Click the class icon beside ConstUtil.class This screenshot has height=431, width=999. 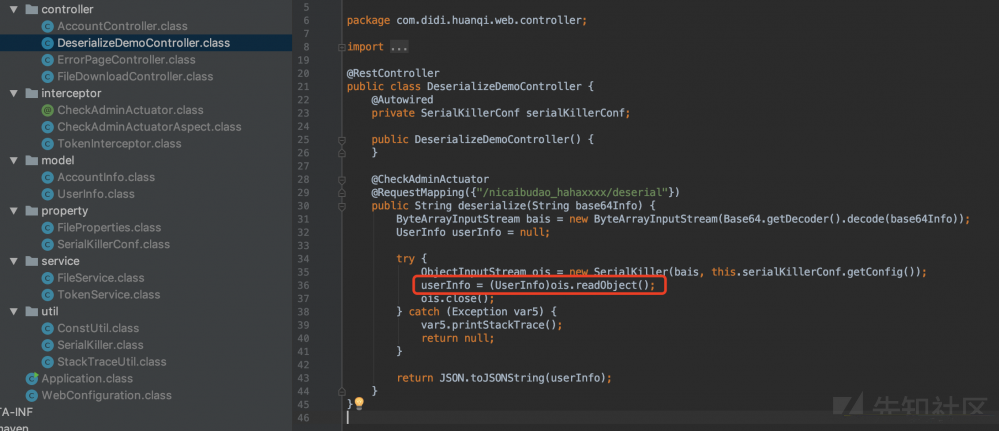pyautogui.click(x=47, y=328)
